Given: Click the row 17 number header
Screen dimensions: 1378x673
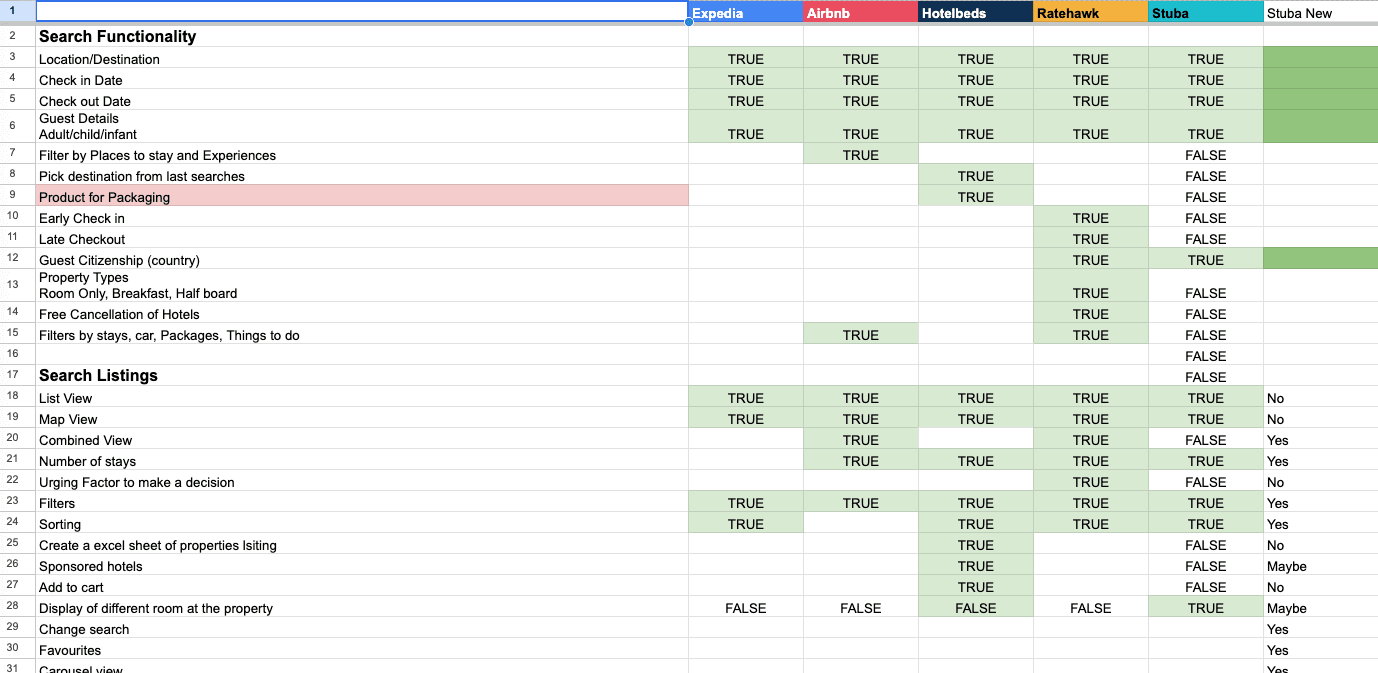Looking at the screenshot, I should click(17, 376).
